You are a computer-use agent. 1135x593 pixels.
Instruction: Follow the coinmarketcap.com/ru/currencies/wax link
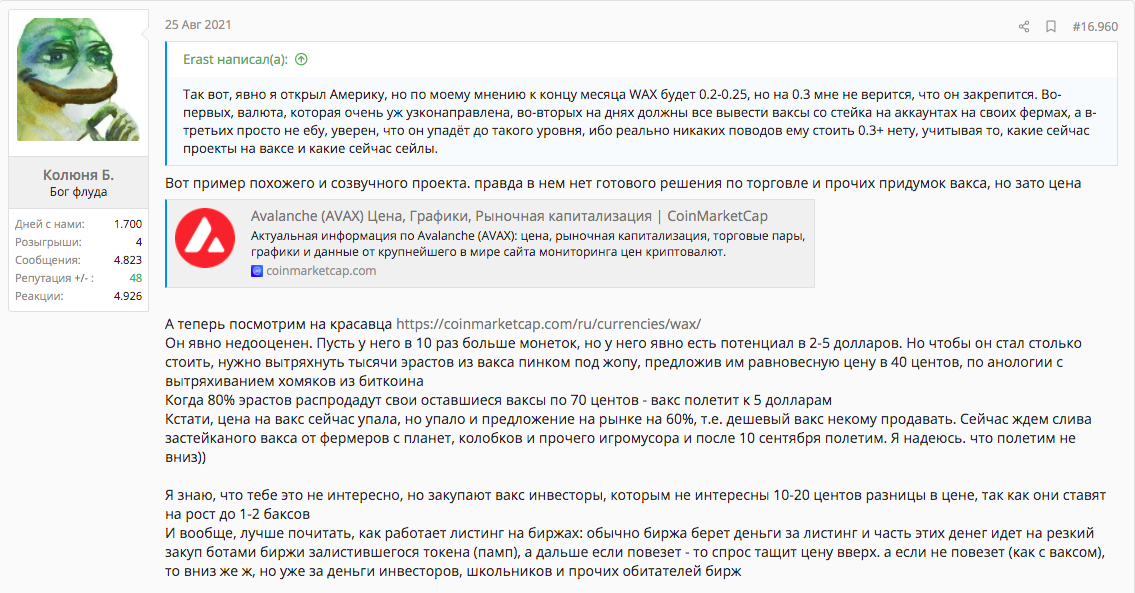coord(548,324)
